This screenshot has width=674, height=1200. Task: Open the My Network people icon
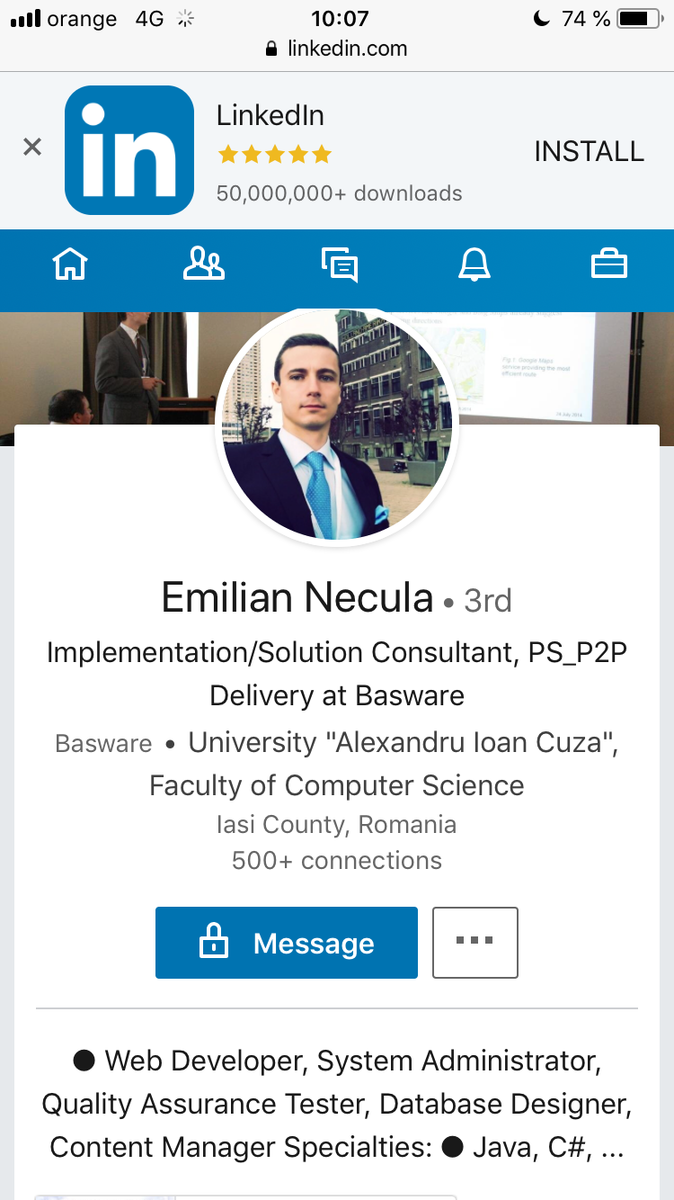204,265
